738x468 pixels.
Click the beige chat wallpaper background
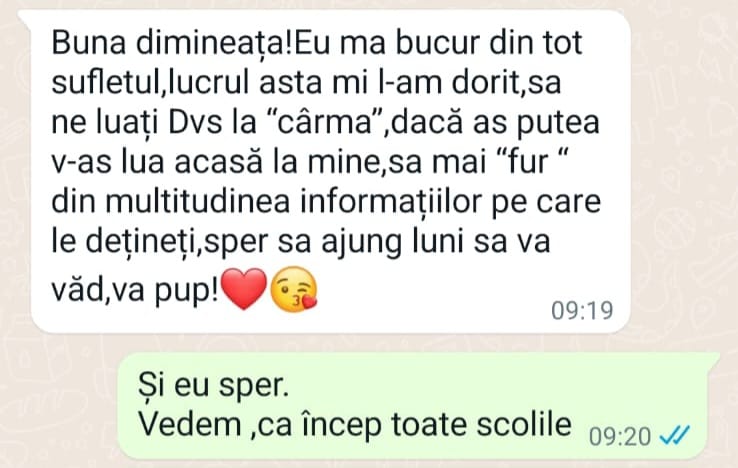point(682,188)
